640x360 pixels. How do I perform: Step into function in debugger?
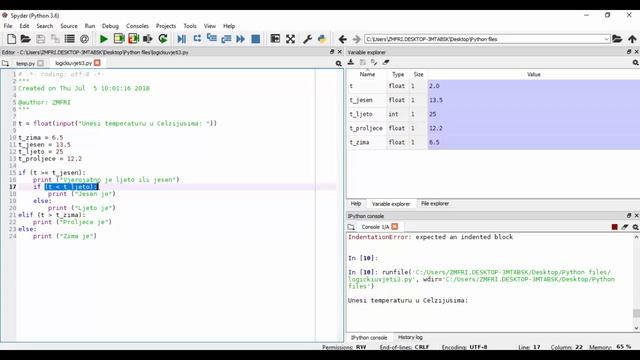pos(211,39)
